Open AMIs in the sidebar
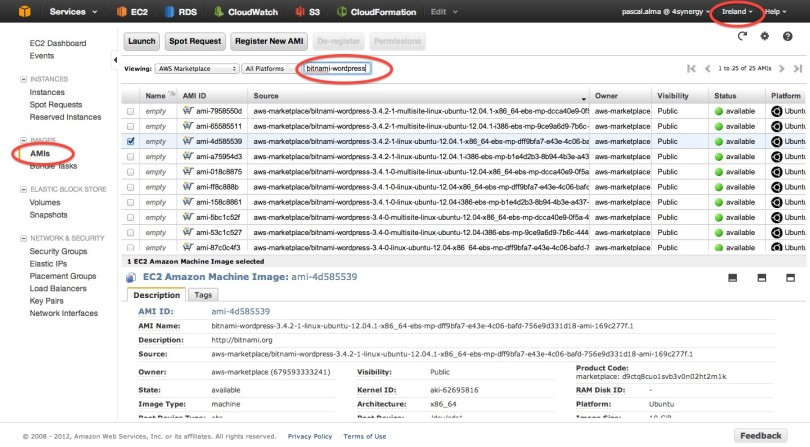This screenshot has width=810, height=447. (x=40, y=153)
